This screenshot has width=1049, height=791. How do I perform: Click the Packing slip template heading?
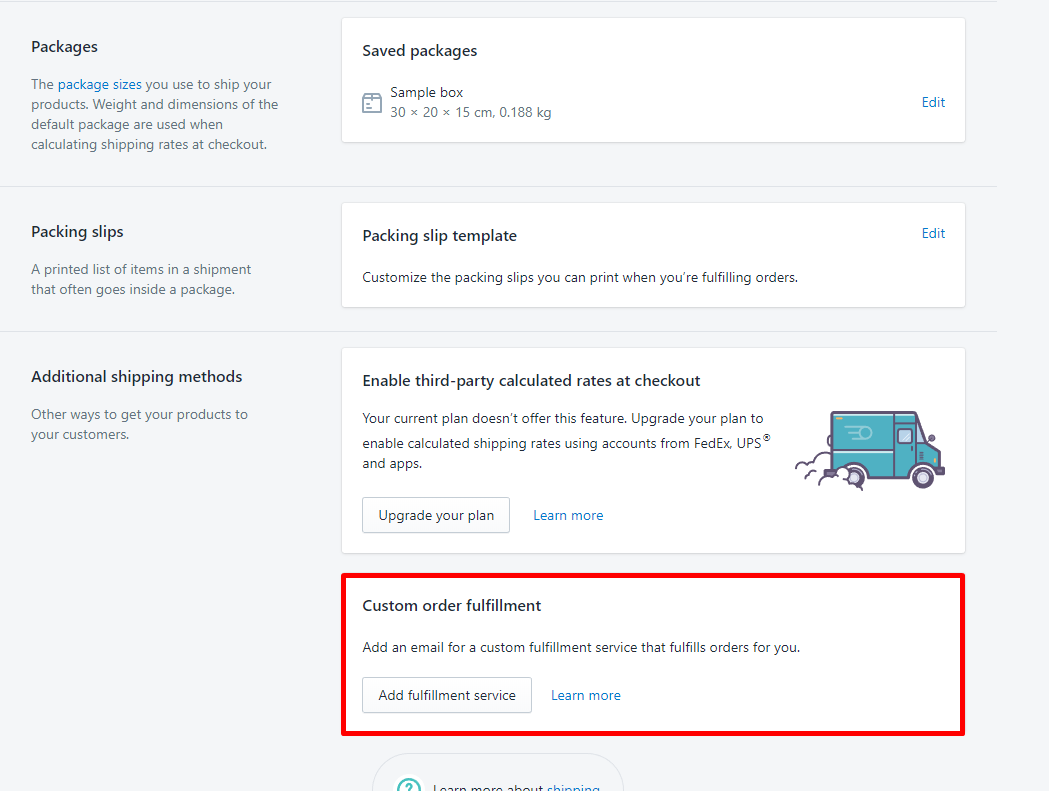440,236
